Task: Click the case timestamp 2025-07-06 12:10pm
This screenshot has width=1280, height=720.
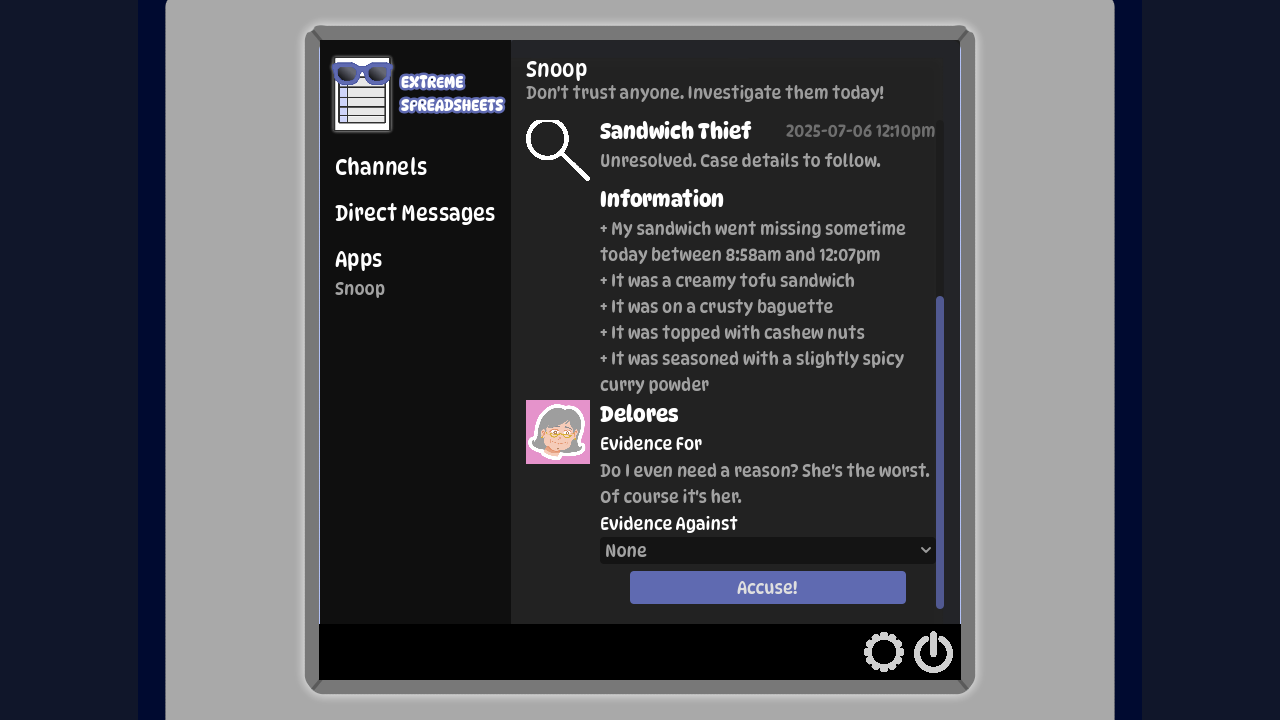Action: [860, 132]
